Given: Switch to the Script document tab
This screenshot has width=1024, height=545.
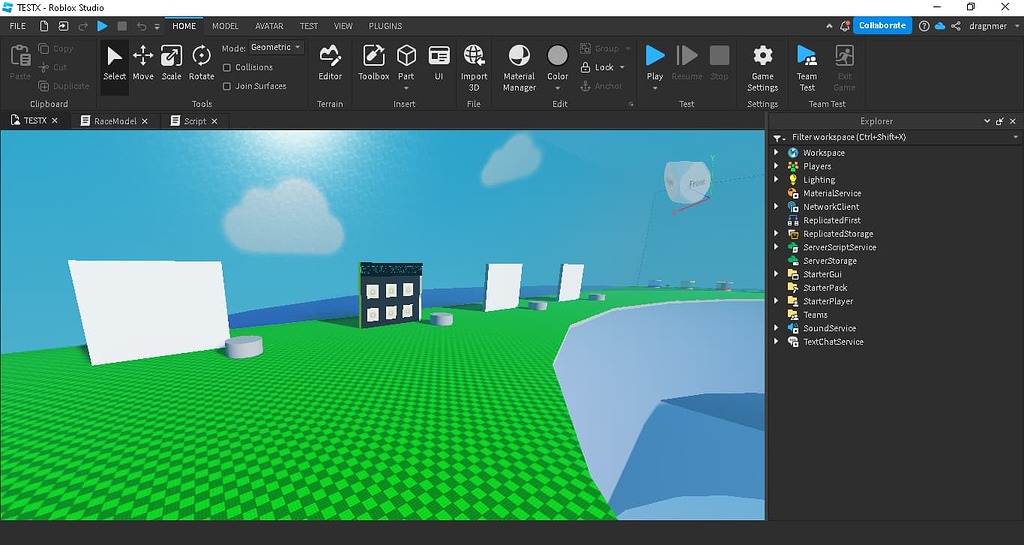Looking at the screenshot, I should point(195,121).
